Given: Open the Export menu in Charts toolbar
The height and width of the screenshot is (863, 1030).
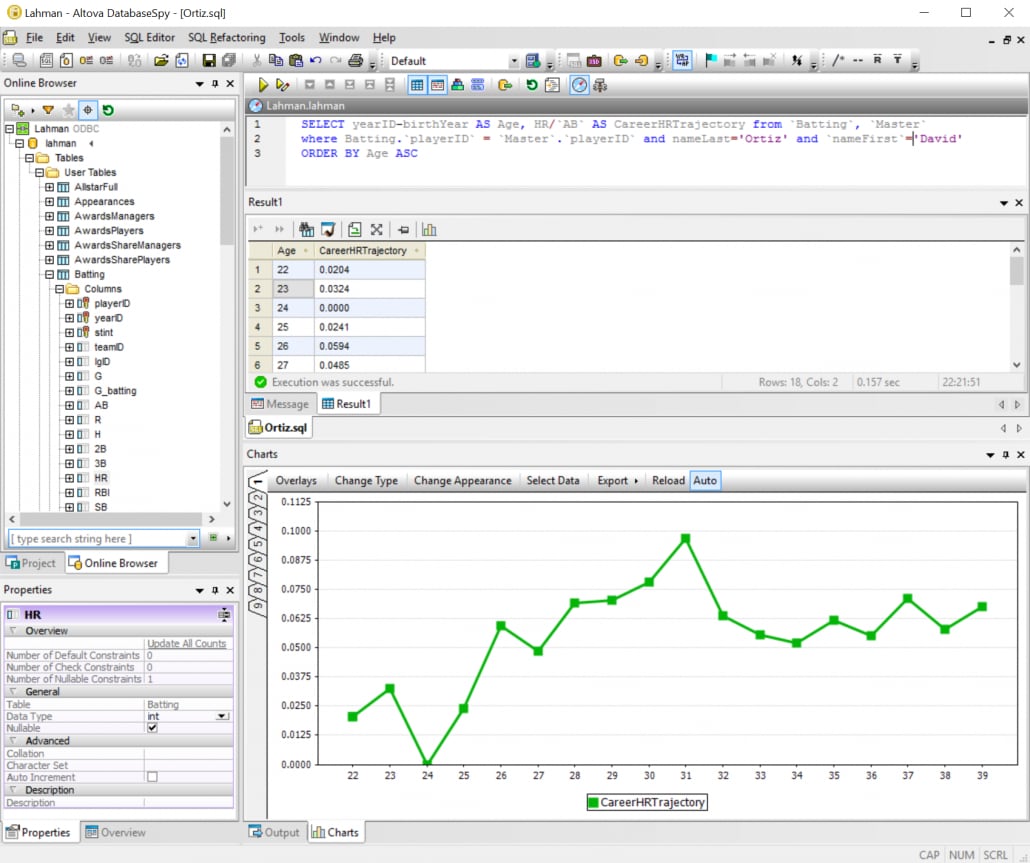Looking at the screenshot, I should [x=617, y=480].
